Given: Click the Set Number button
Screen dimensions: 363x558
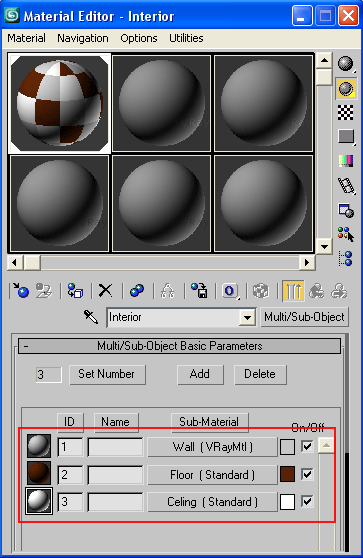Looking at the screenshot, I should pyautogui.click(x=107, y=374).
